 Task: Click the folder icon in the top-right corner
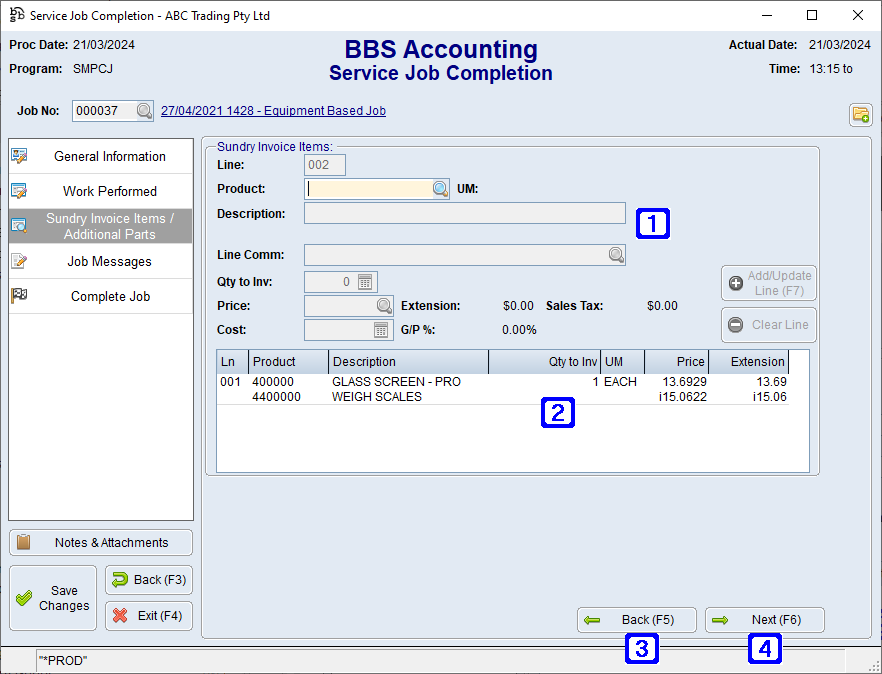point(860,115)
